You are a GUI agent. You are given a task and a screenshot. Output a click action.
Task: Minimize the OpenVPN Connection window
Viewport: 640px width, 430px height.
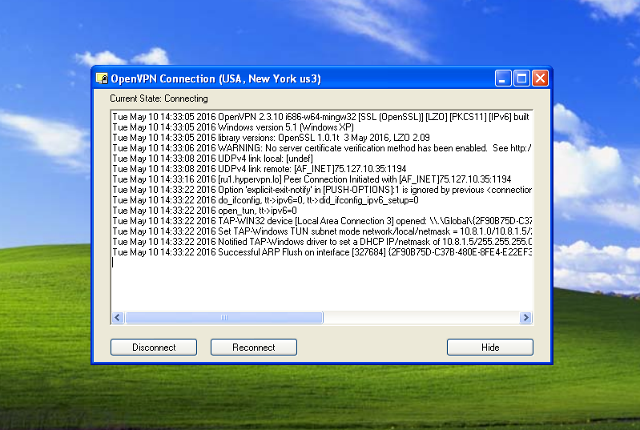[x=503, y=78]
